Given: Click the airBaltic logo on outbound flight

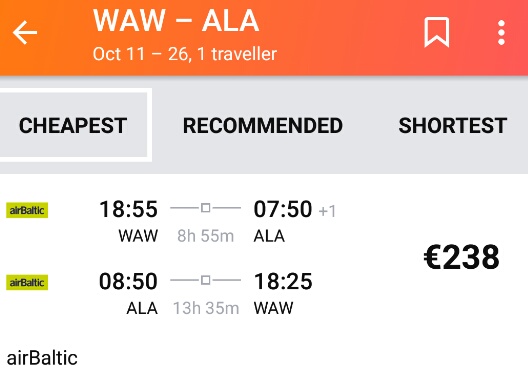Looking at the screenshot, I should [27, 210].
